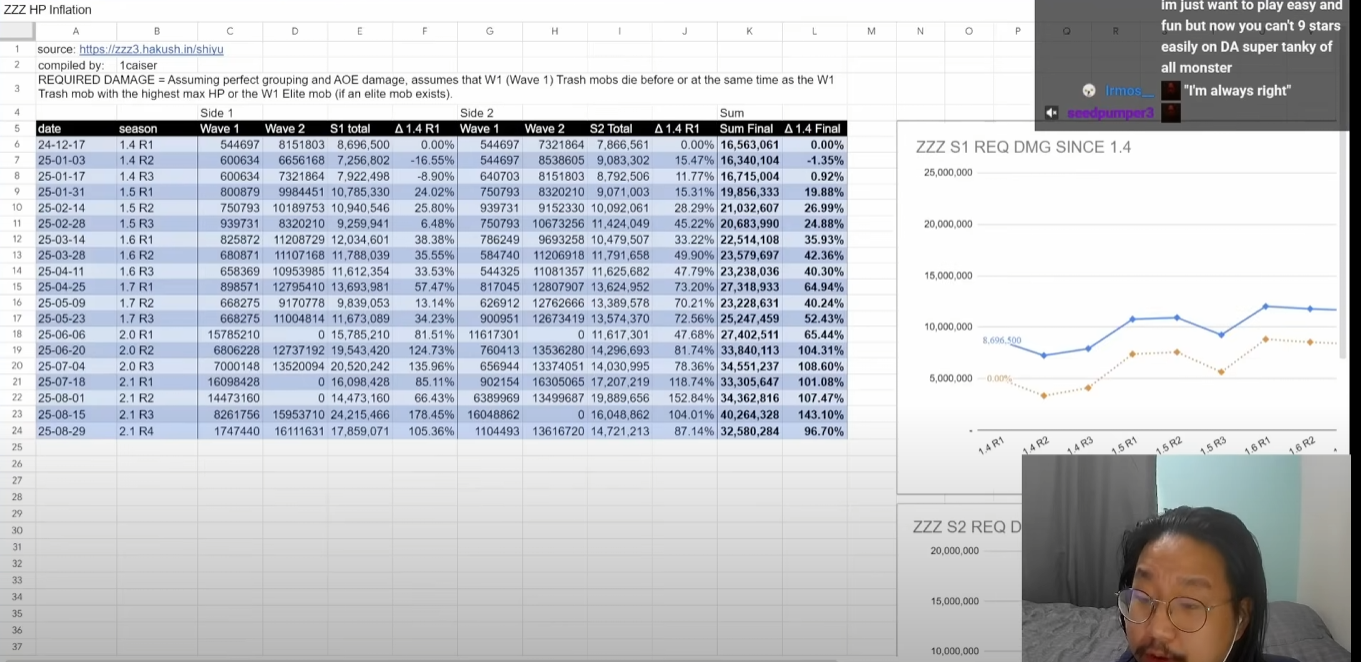Select column E header
Screen dimensions: 1361x662
(360, 31)
